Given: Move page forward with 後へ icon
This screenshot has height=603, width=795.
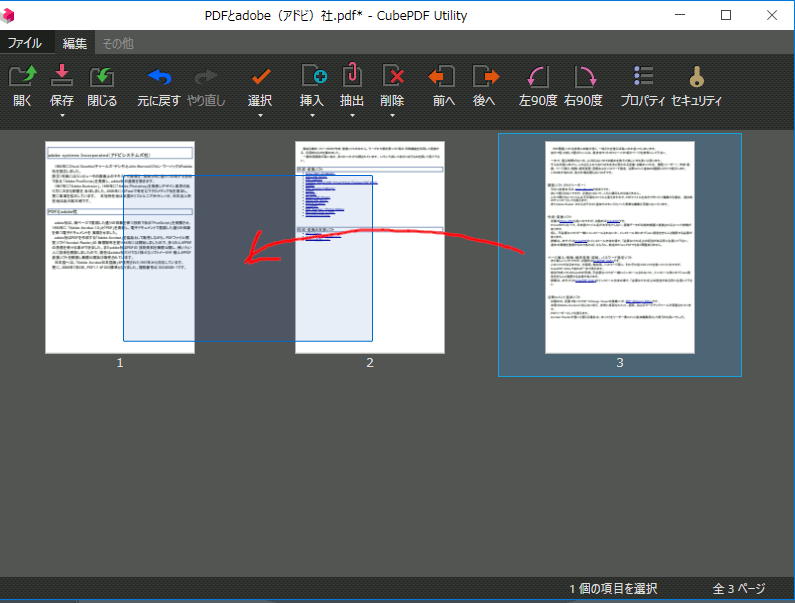Looking at the screenshot, I should pos(485,78).
